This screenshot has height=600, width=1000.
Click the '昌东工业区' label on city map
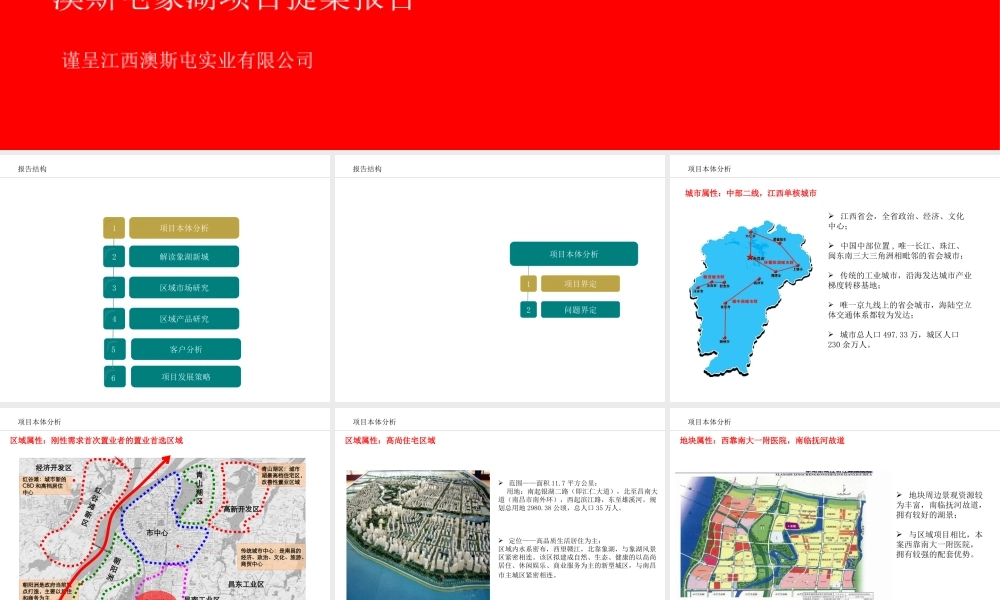coord(246,583)
